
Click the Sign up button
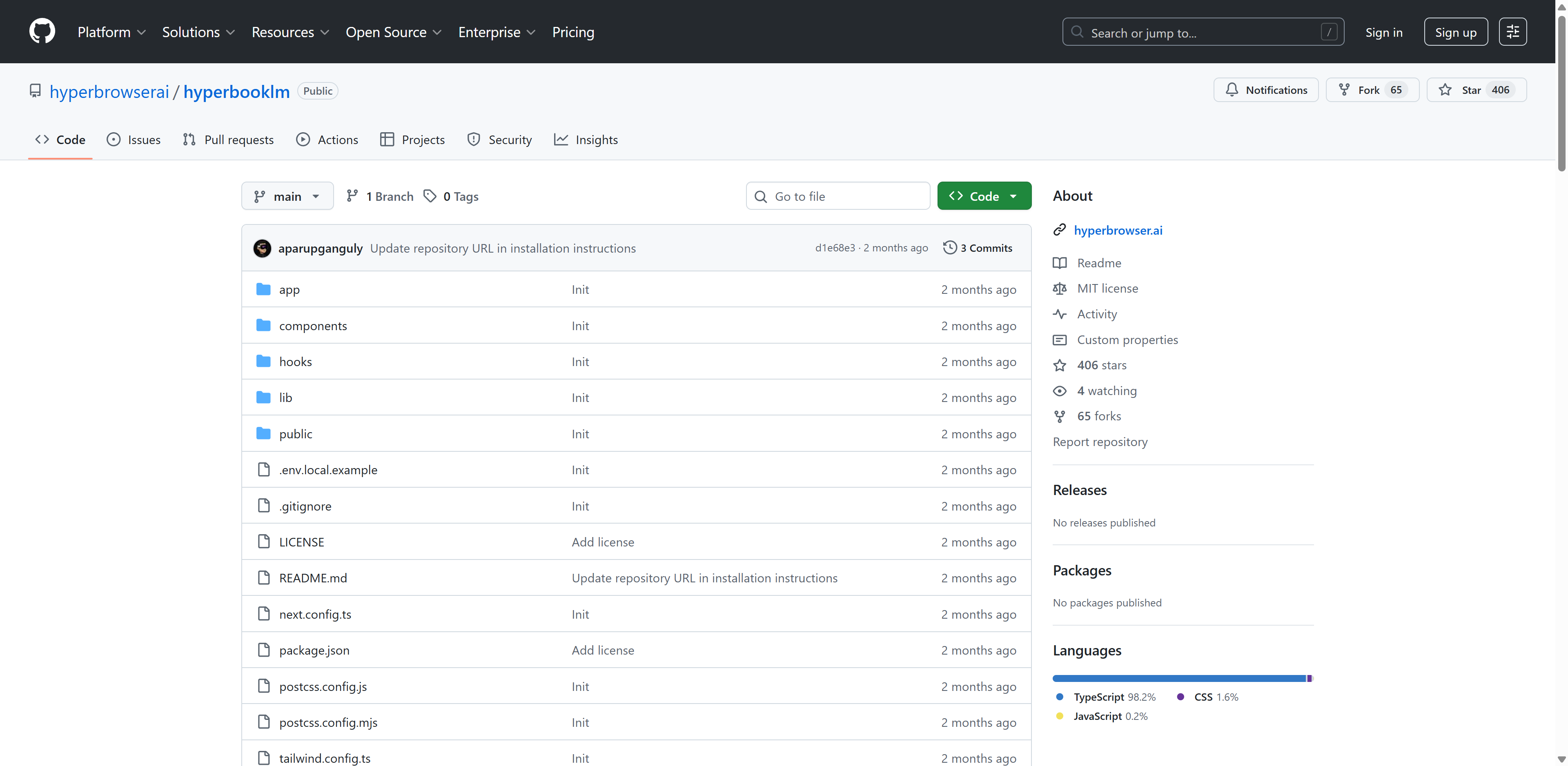pyautogui.click(x=1455, y=32)
